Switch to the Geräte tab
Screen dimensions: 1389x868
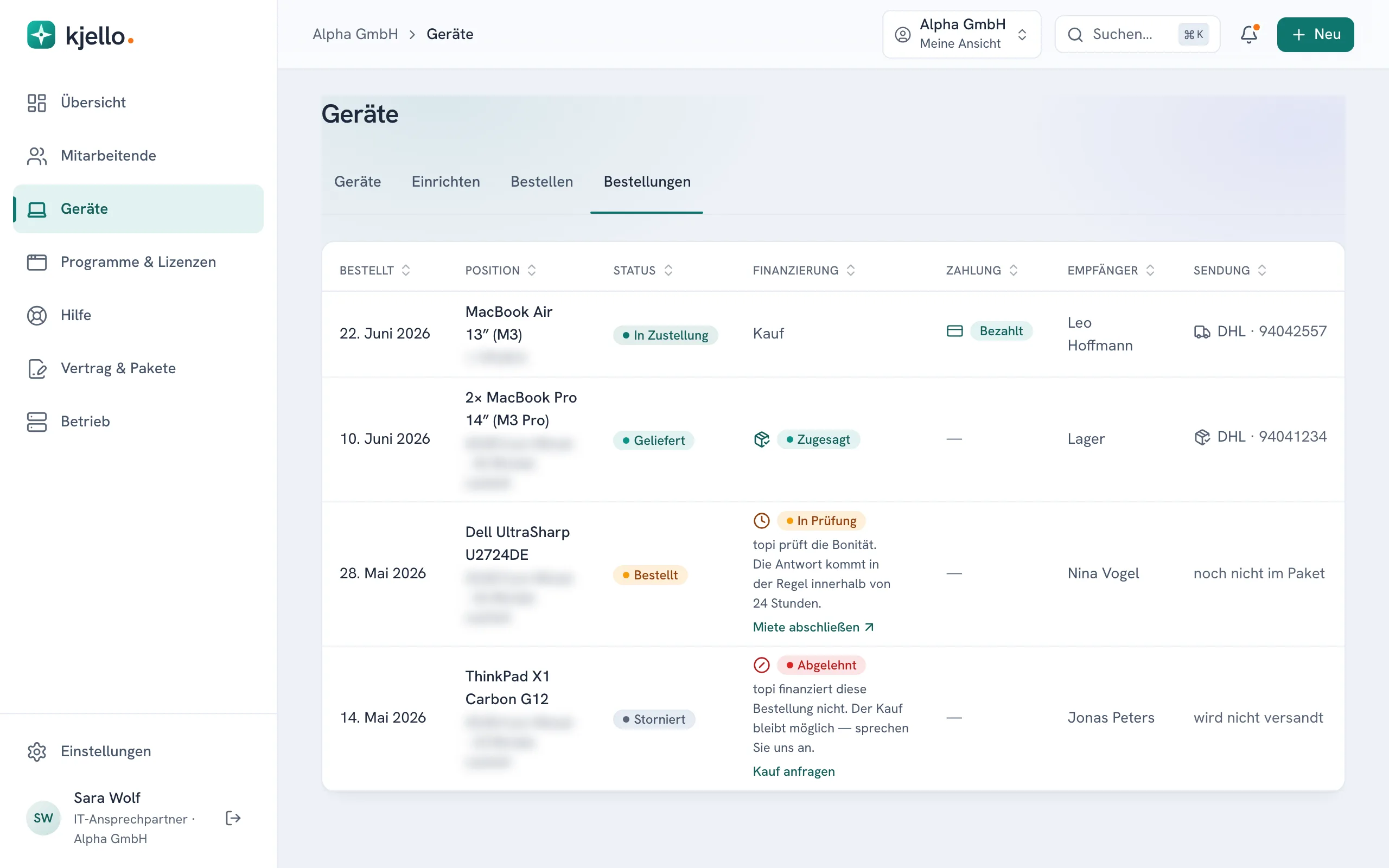(358, 182)
